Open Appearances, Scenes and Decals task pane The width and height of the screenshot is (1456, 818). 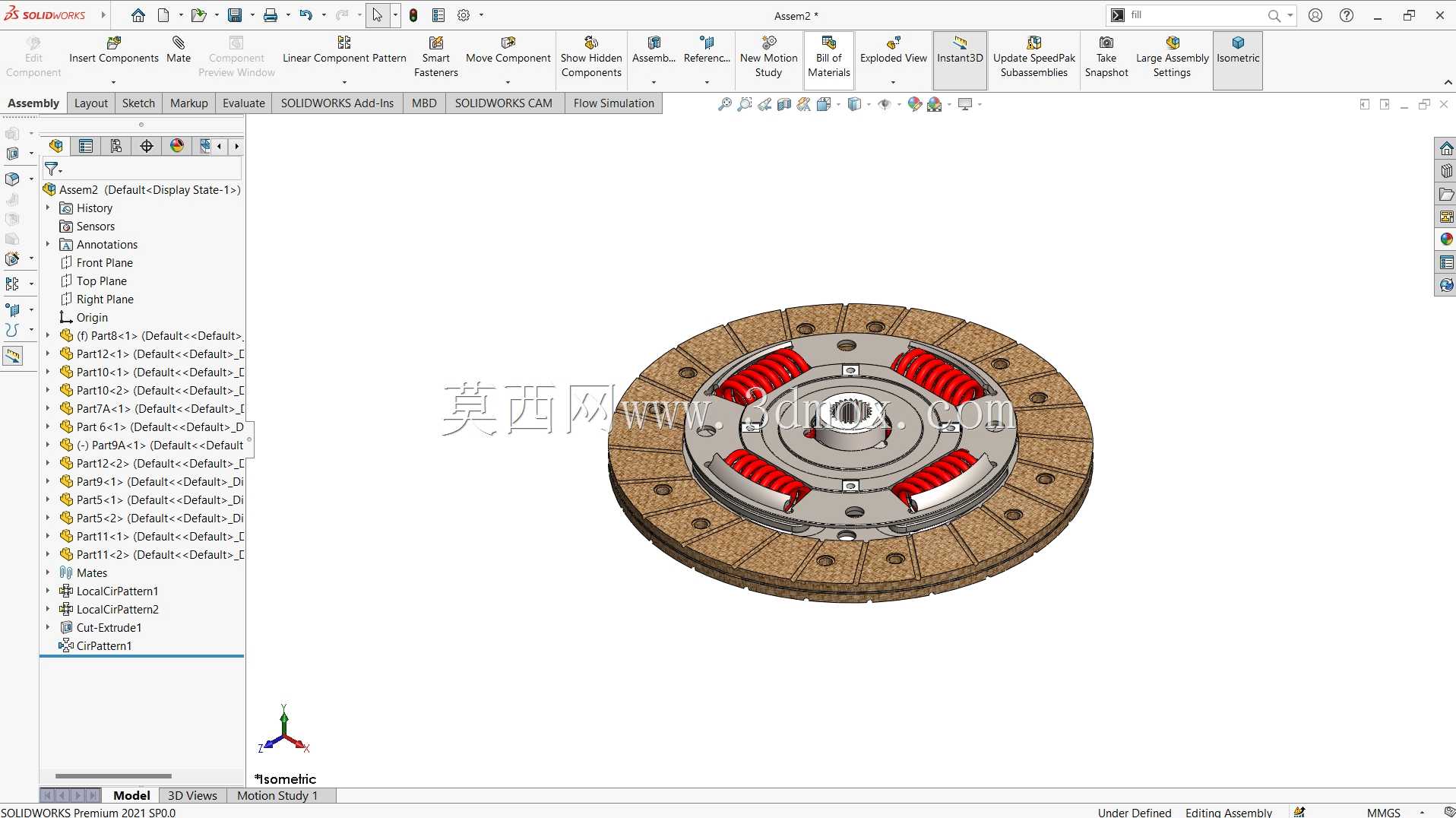1446,239
